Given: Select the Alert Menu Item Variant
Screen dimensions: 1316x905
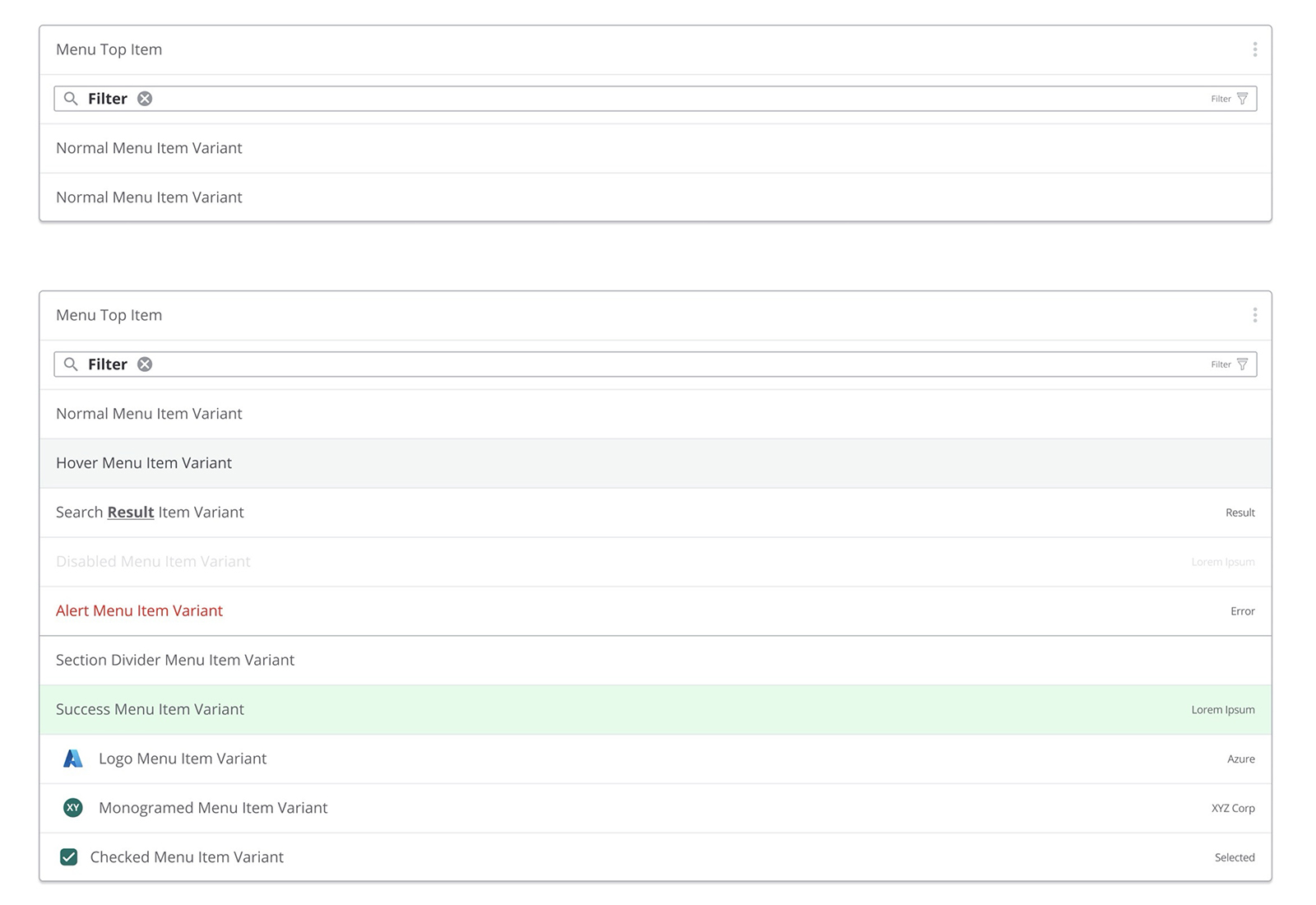Looking at the screenshot, I should point(140,611).
